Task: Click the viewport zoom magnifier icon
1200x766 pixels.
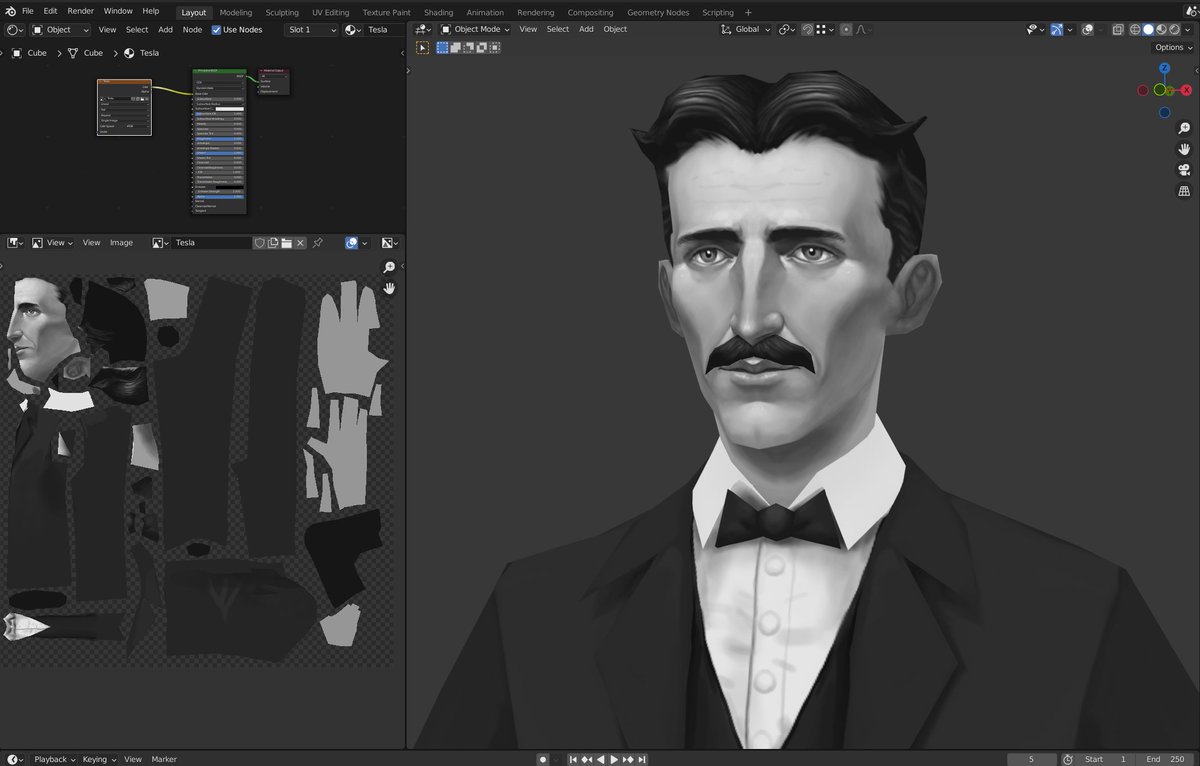Action: pyautogui.click(x=1184, y=128)
